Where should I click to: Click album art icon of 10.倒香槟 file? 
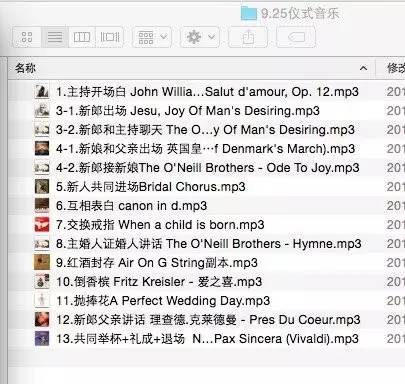coord(42,282)
